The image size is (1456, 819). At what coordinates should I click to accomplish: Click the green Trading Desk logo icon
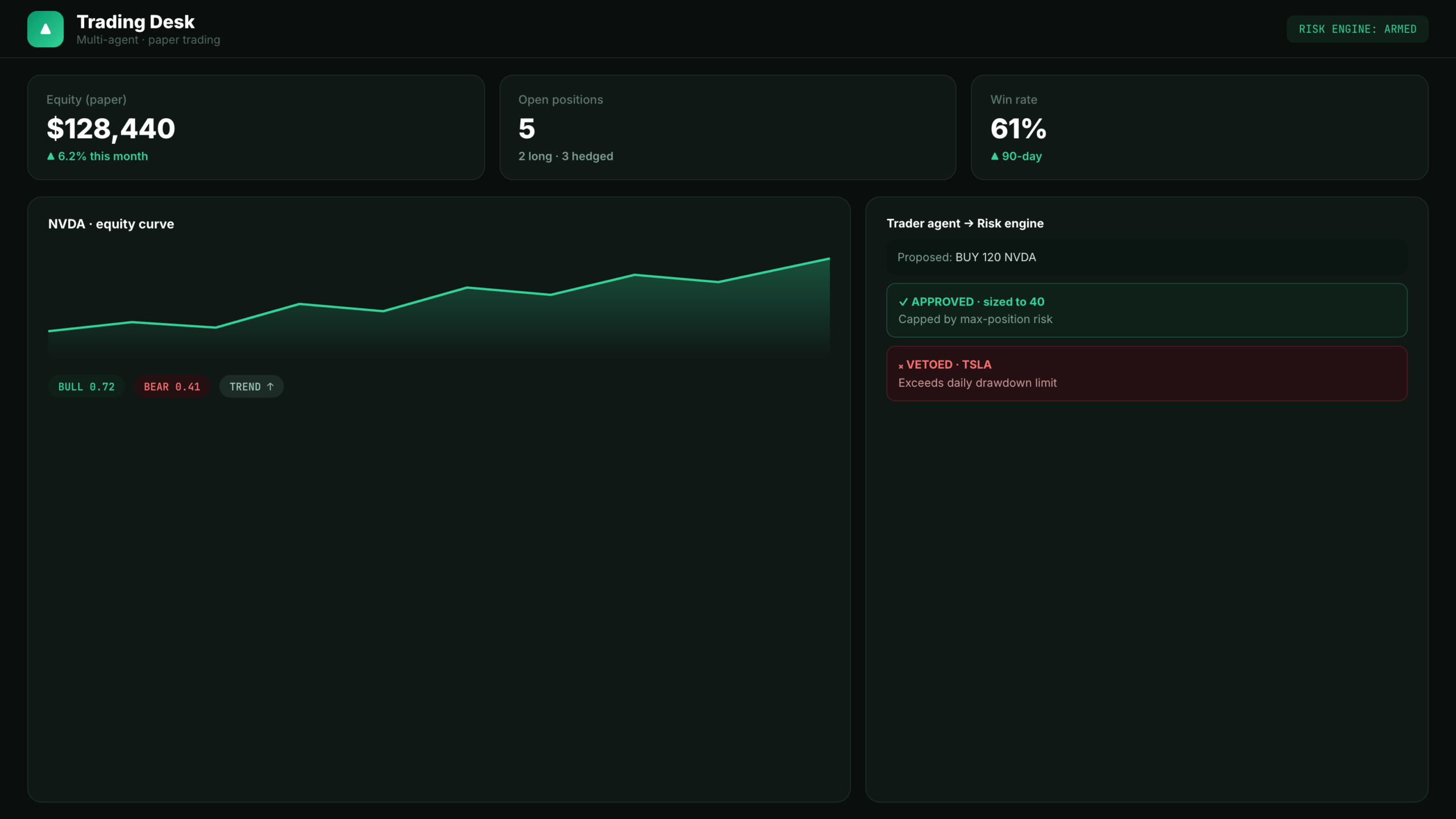click(45, 29)
